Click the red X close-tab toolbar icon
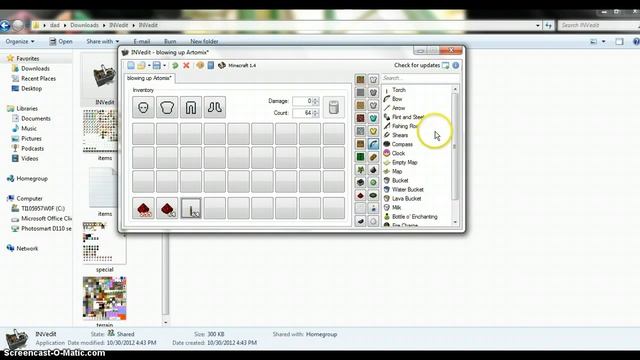Image resolution: width=640 pixels, height=360 pixels. [x=186, y=65]
